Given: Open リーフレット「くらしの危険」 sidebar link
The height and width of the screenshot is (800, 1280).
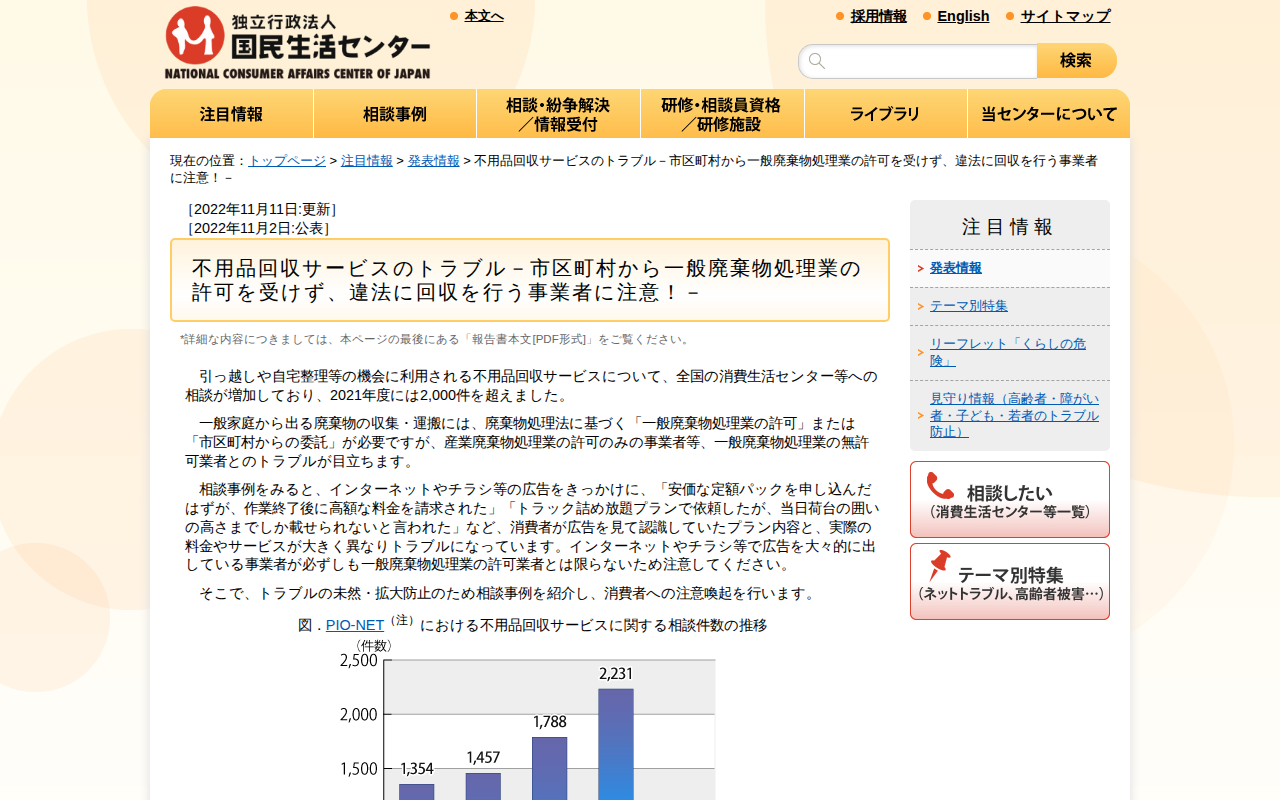Looking at the screenshot, I should point(1007,352).
